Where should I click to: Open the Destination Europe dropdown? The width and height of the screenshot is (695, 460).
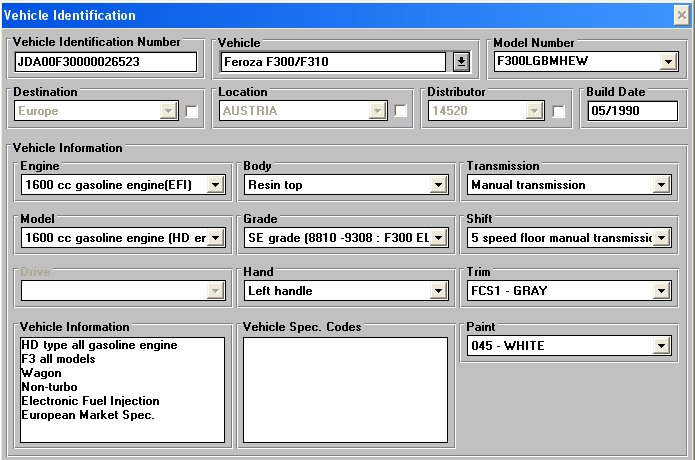[x=168, y=111]
